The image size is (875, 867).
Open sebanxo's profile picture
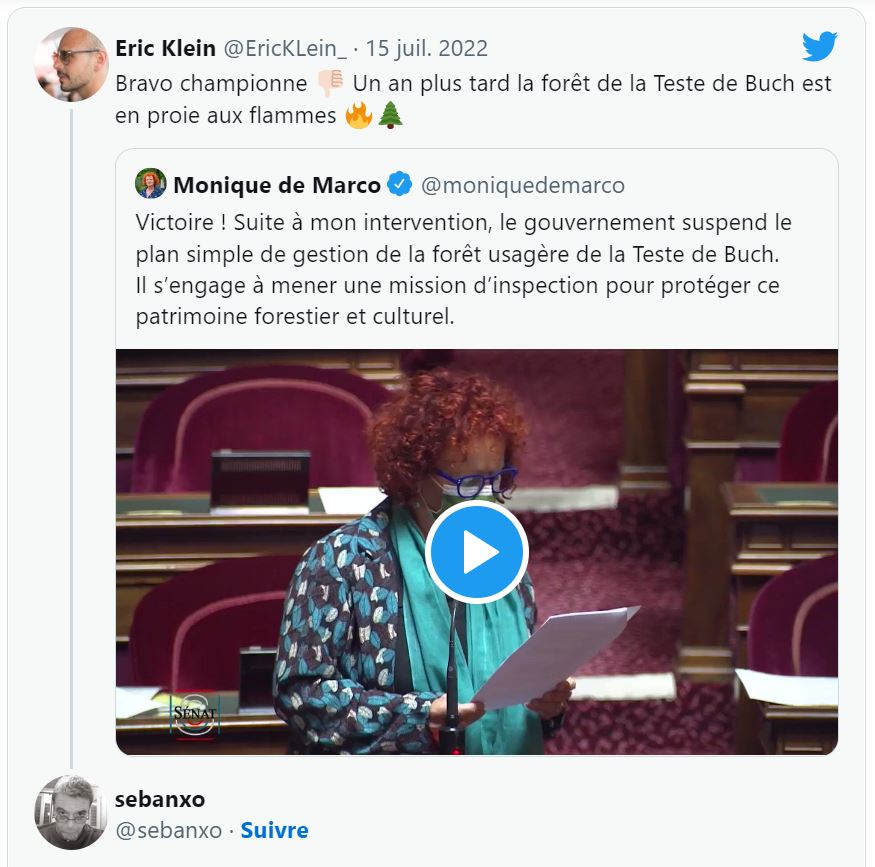[x=71, y=812]
